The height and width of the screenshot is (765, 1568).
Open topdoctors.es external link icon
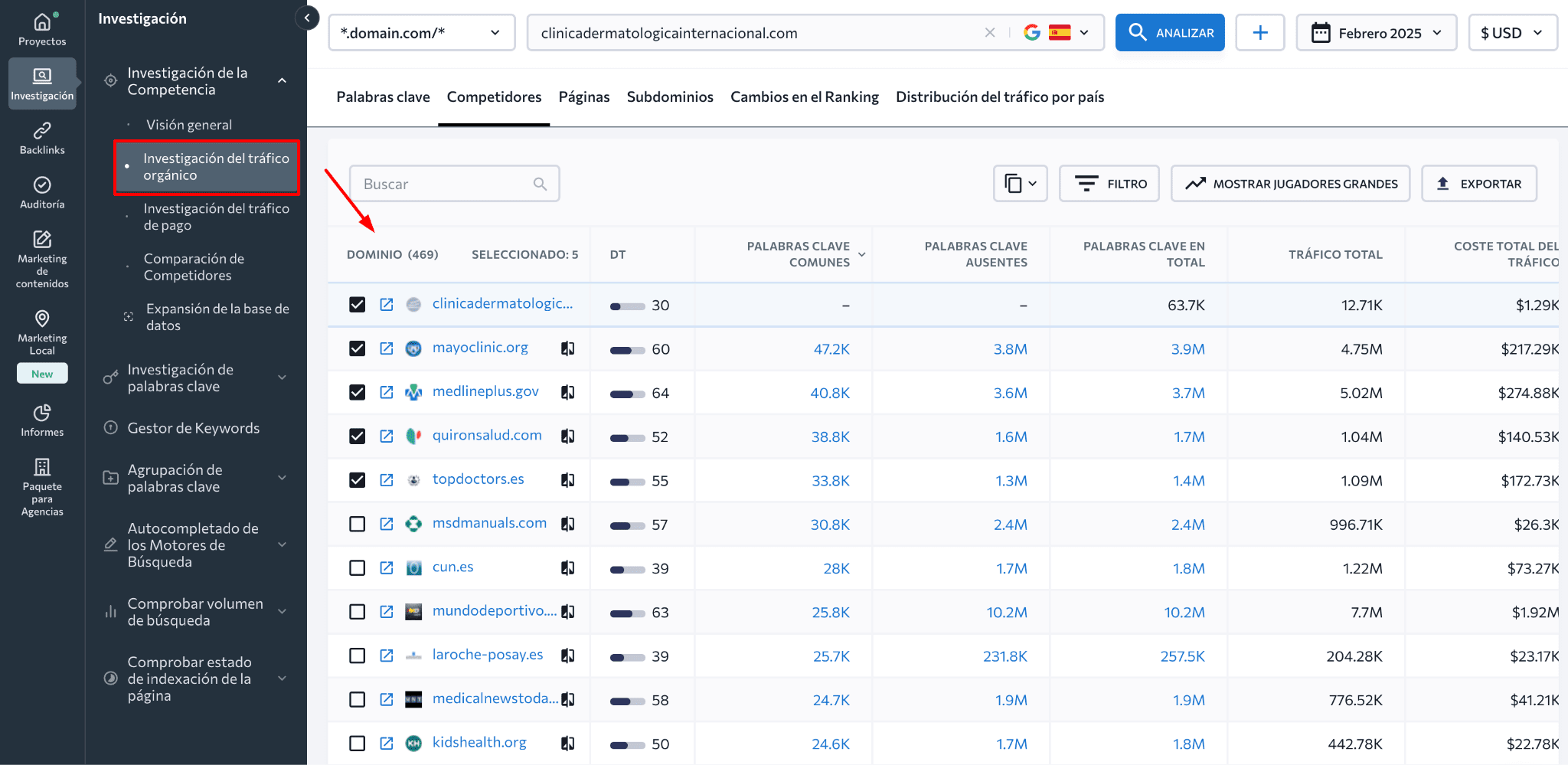click(387, 480)
